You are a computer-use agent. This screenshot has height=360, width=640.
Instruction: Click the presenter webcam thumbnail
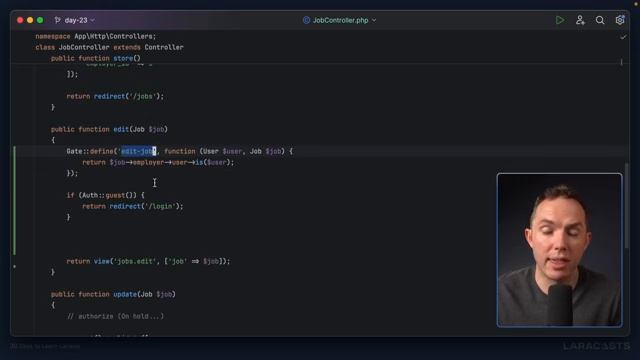tap(559, 250)
